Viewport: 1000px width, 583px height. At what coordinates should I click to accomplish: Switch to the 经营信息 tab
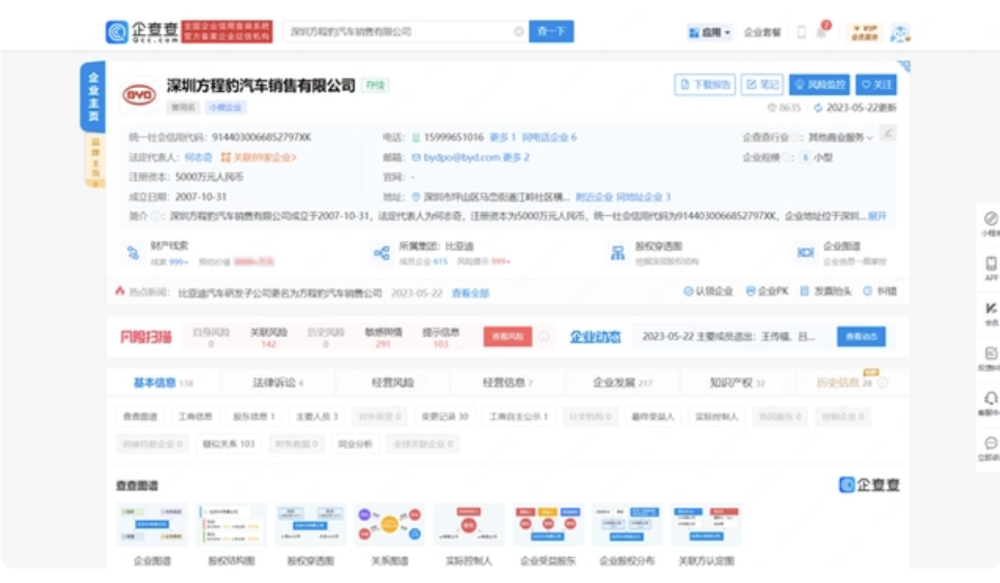(508, 383)
